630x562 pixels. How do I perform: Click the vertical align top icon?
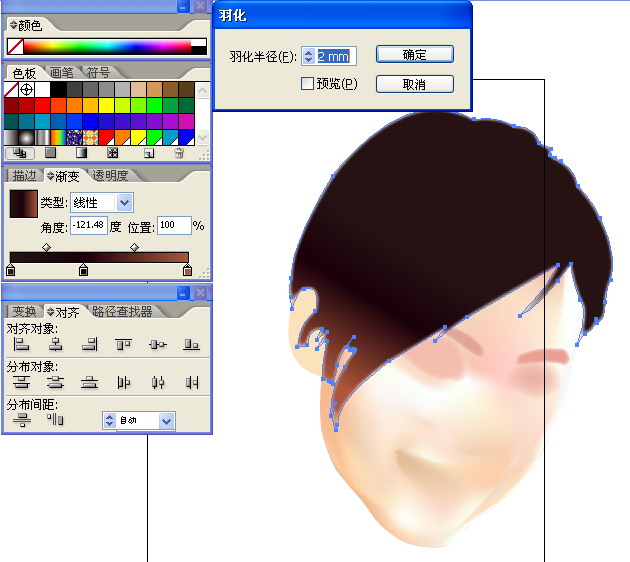pos(123,345)
